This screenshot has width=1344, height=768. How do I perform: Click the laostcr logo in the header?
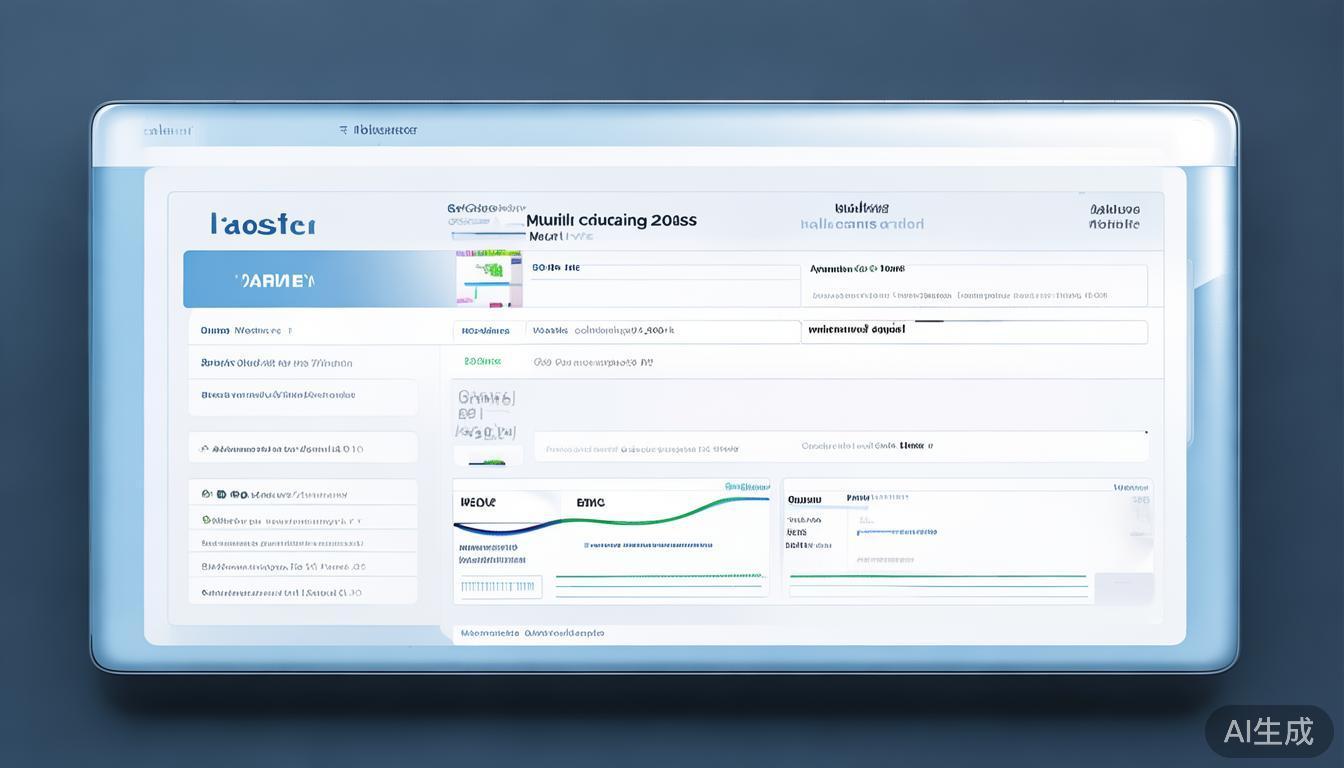(263, 224)
